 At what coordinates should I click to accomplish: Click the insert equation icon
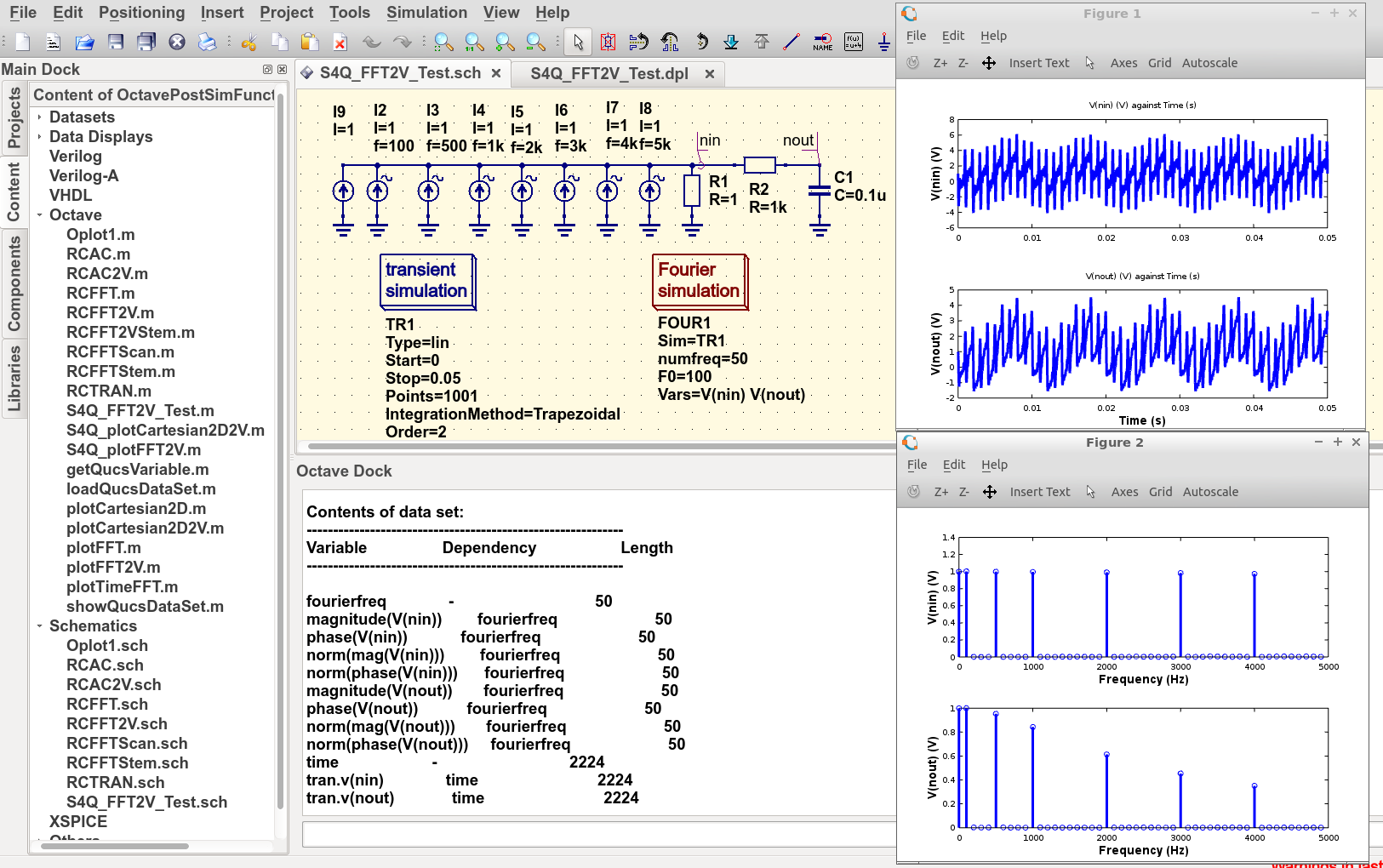click(854, 42)
